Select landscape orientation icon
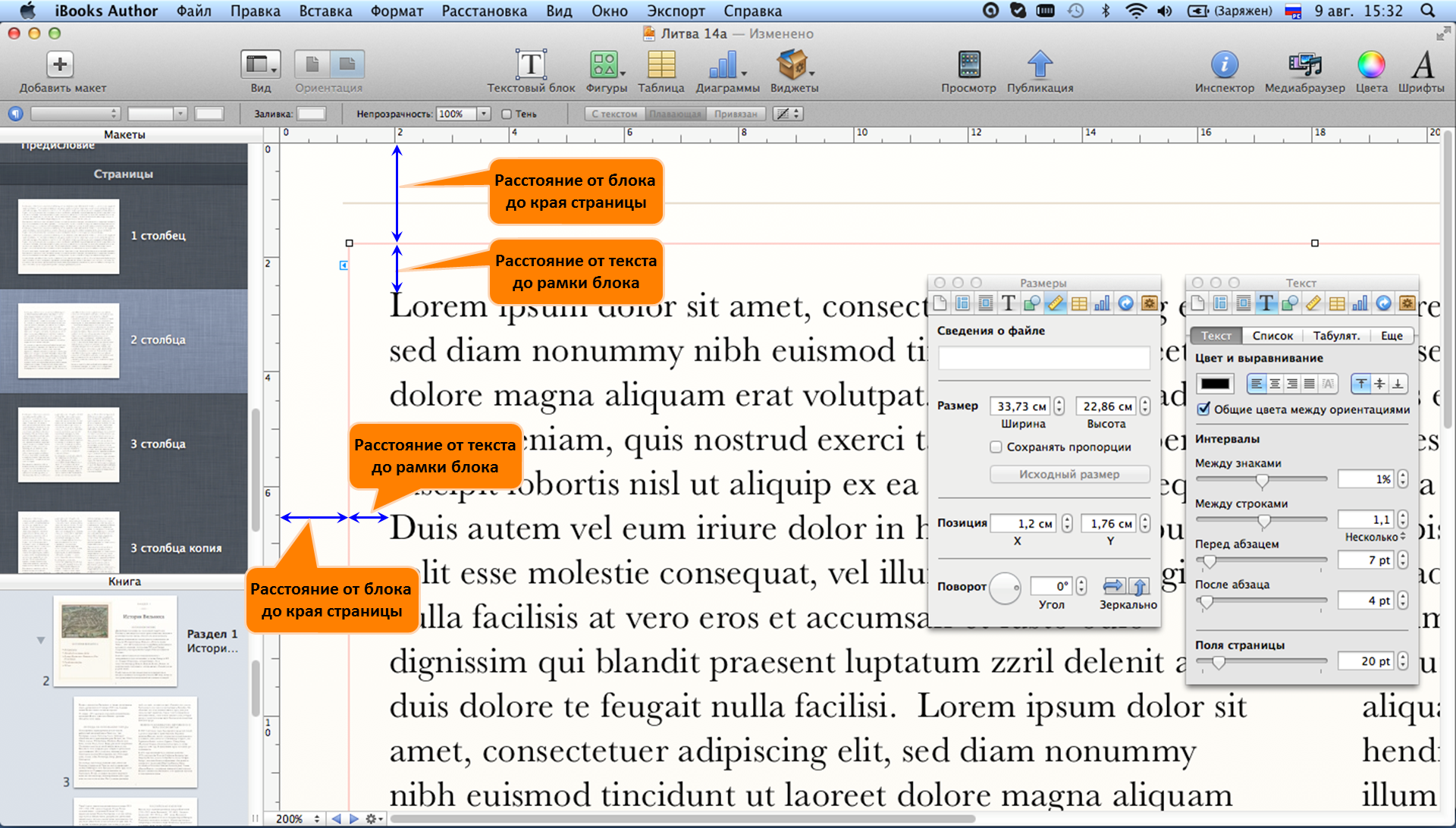The image size is (1456, 828). [347, 64]
